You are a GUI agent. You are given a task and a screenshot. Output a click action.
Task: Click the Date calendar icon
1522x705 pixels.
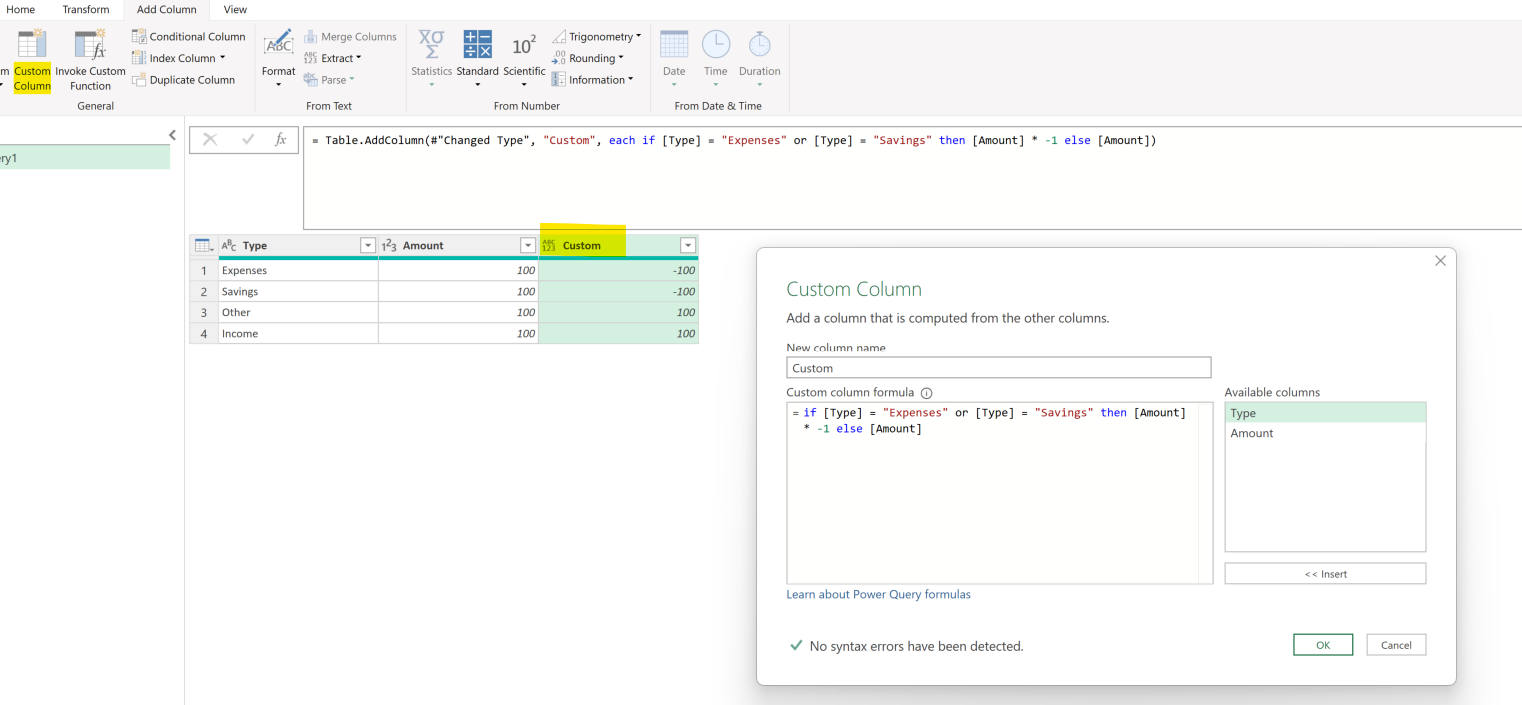click(x=674, y=44)
